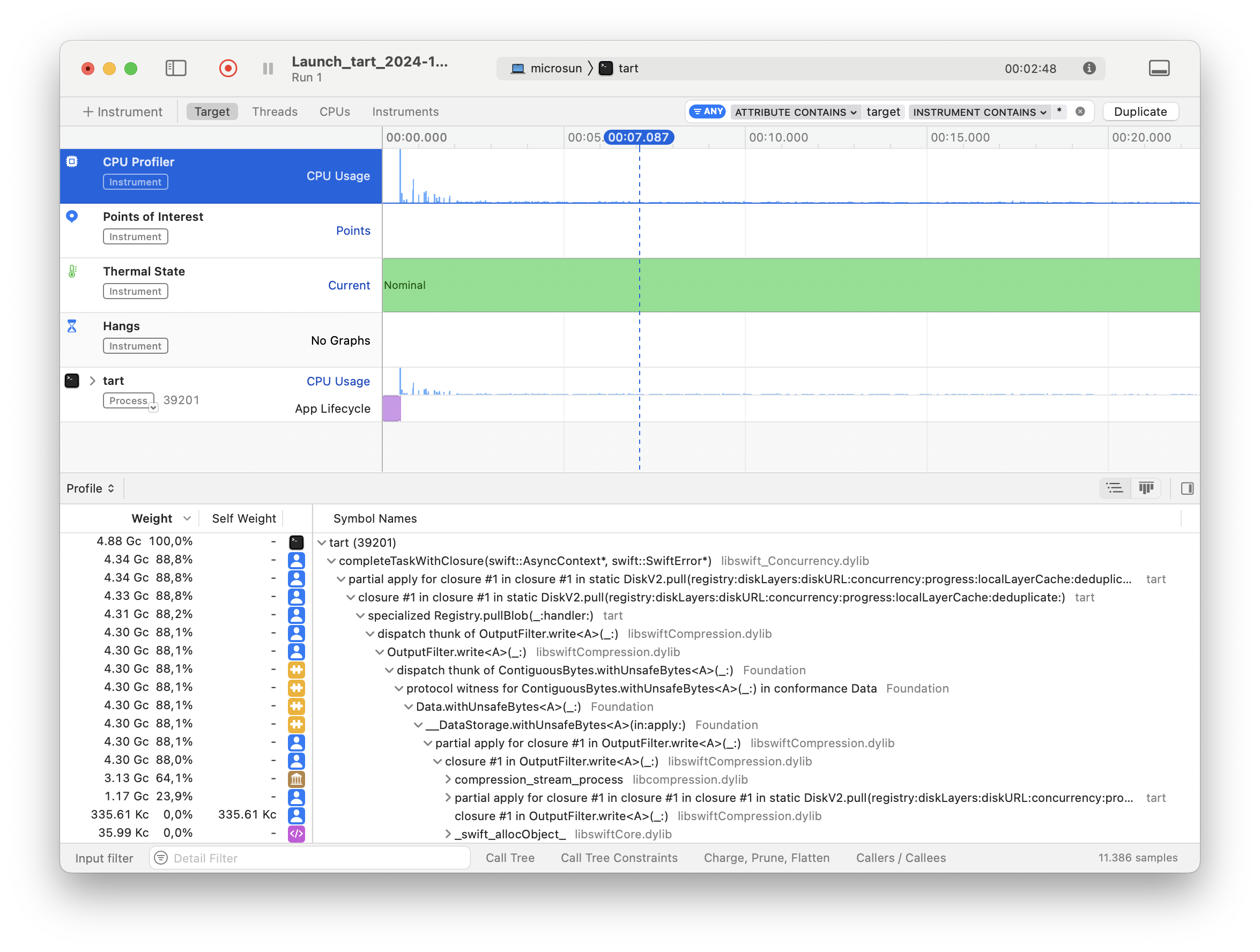Add a new instrument with + Instrument
This screenshot has height=952, width=1260.
[x=122, y=111]
